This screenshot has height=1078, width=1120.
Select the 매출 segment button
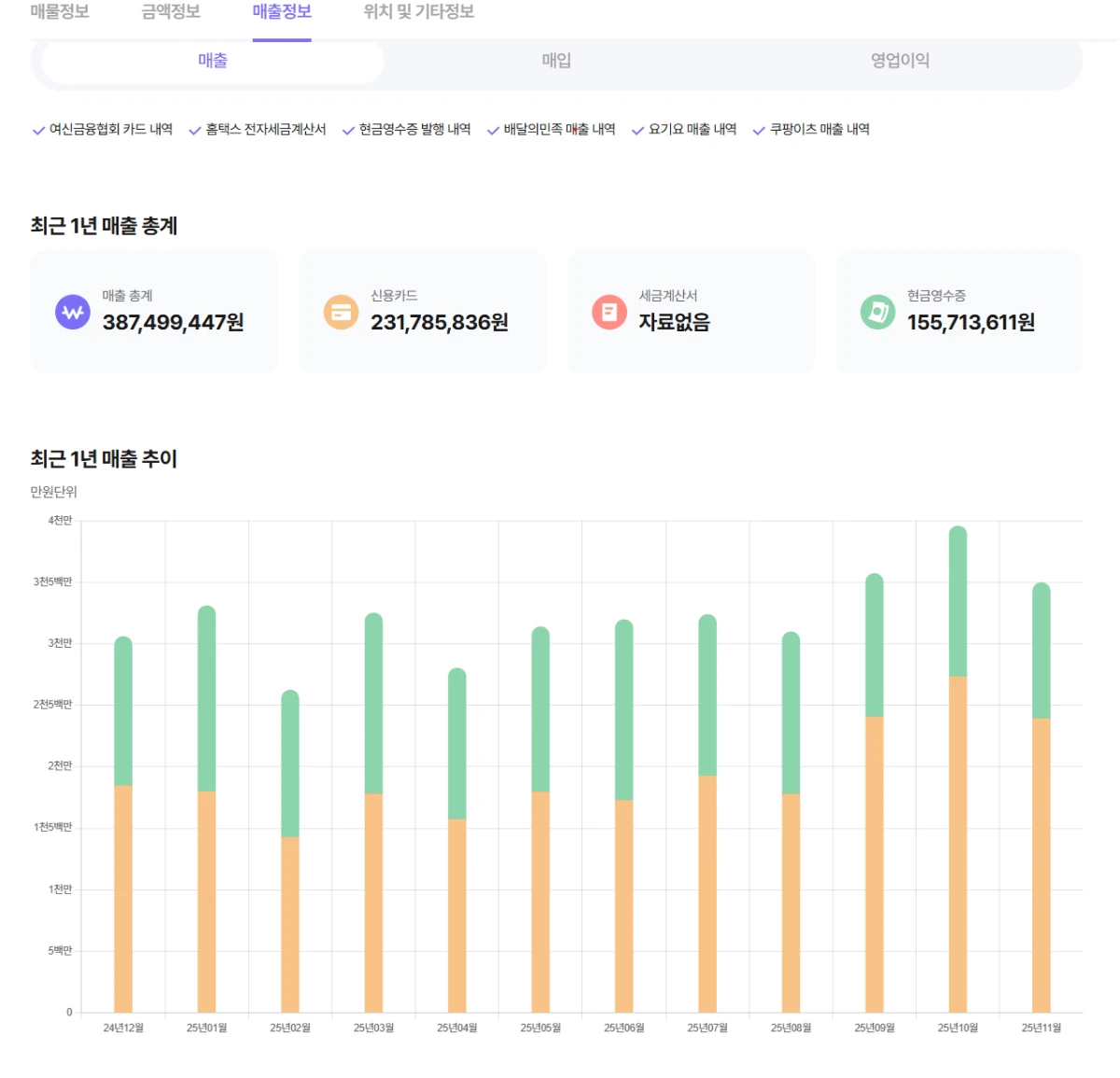[x=213, y=61]
